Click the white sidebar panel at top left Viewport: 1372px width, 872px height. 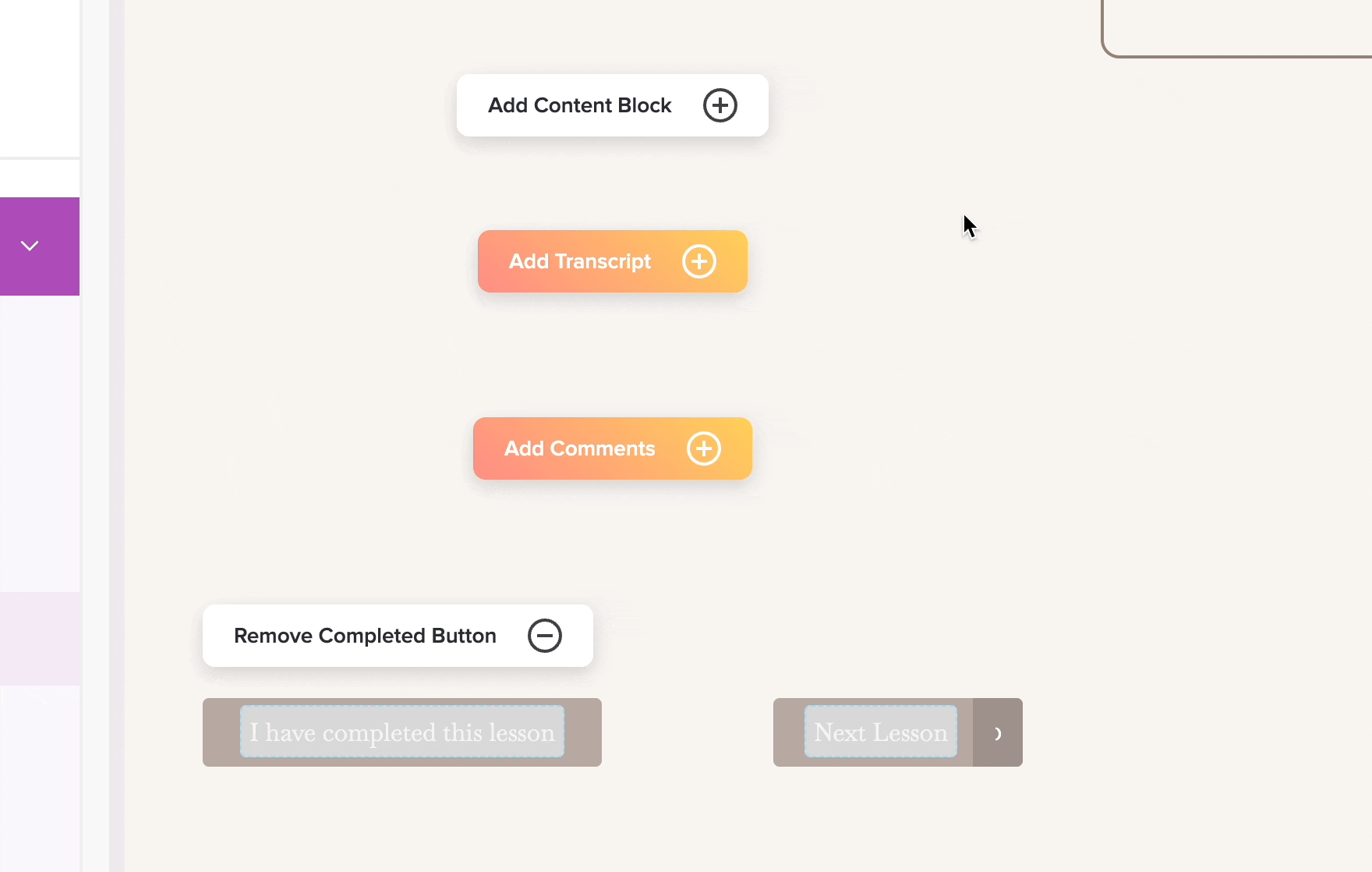click(39, 78)
